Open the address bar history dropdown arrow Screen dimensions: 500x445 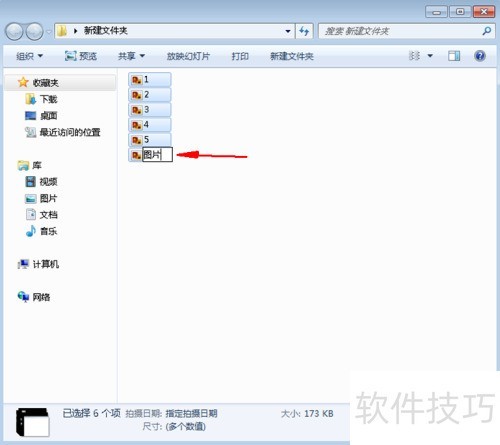[288, 31]
